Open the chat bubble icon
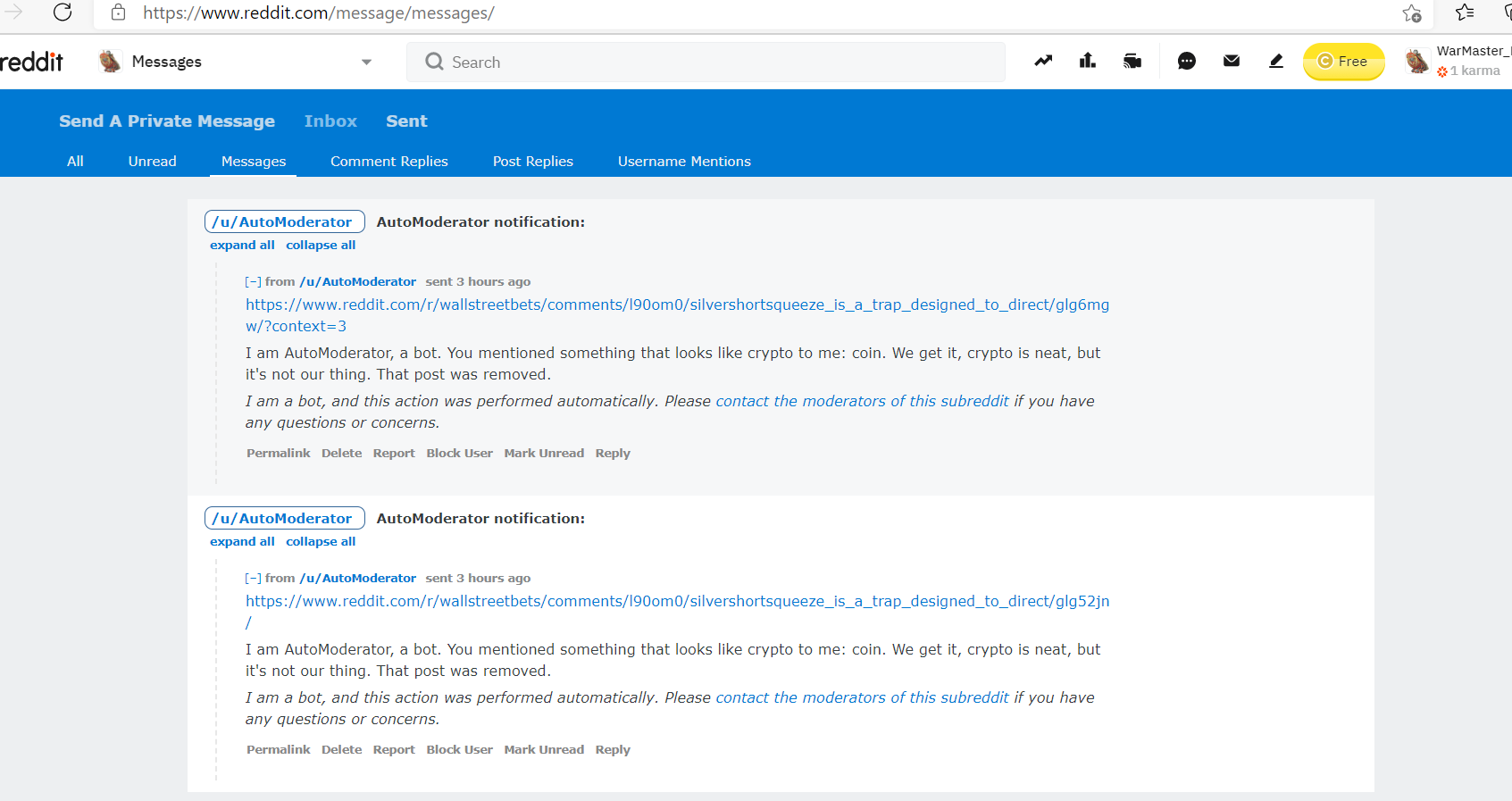 pyautogui.click(x=1186, y=61)
